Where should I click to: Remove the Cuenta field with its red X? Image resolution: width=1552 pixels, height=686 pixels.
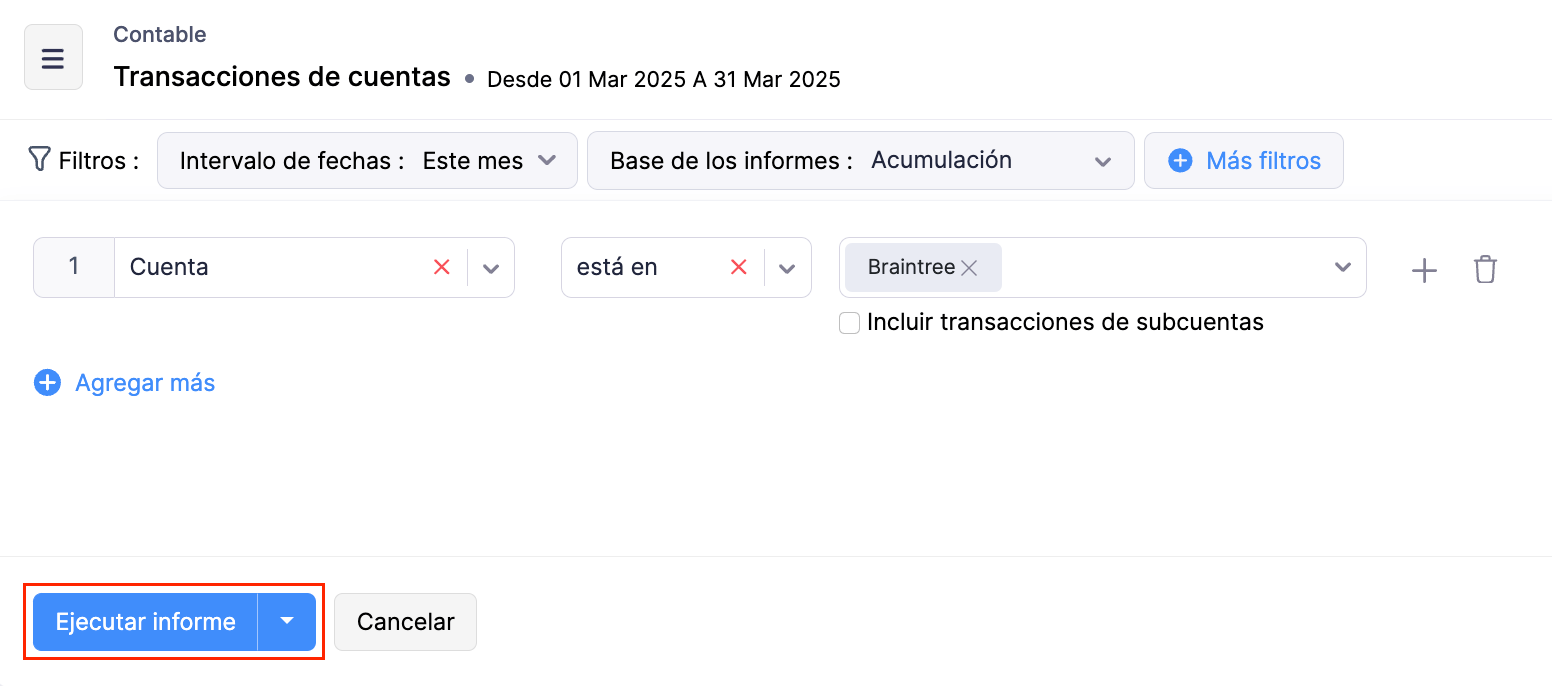441,267
